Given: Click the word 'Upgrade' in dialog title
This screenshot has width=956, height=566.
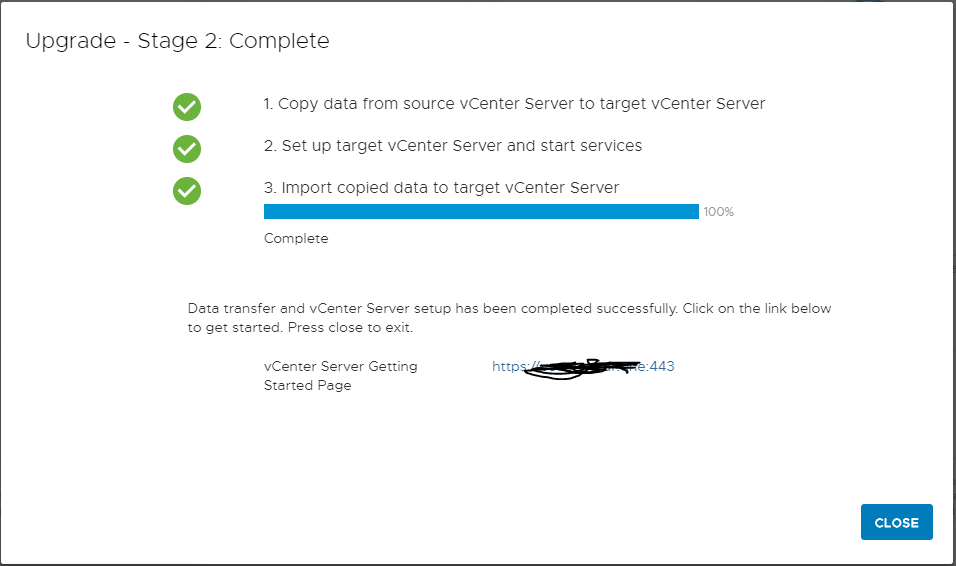Looking at the screenshot, I should [x=71, y=41].
